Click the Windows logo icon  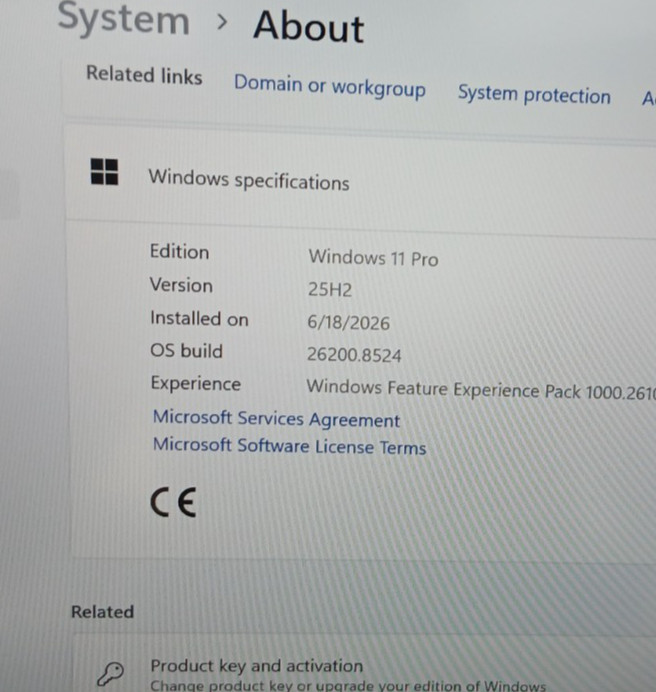coord(104,172)
